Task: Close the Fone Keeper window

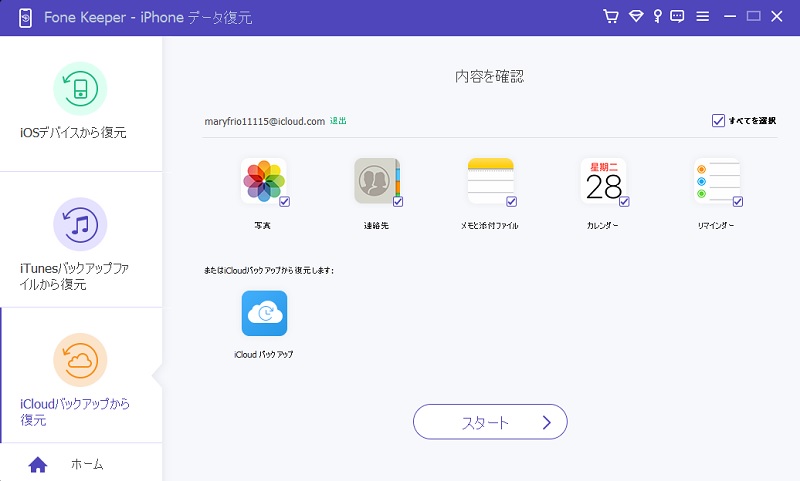Action: pyautogui.click(x=777, y=16)
